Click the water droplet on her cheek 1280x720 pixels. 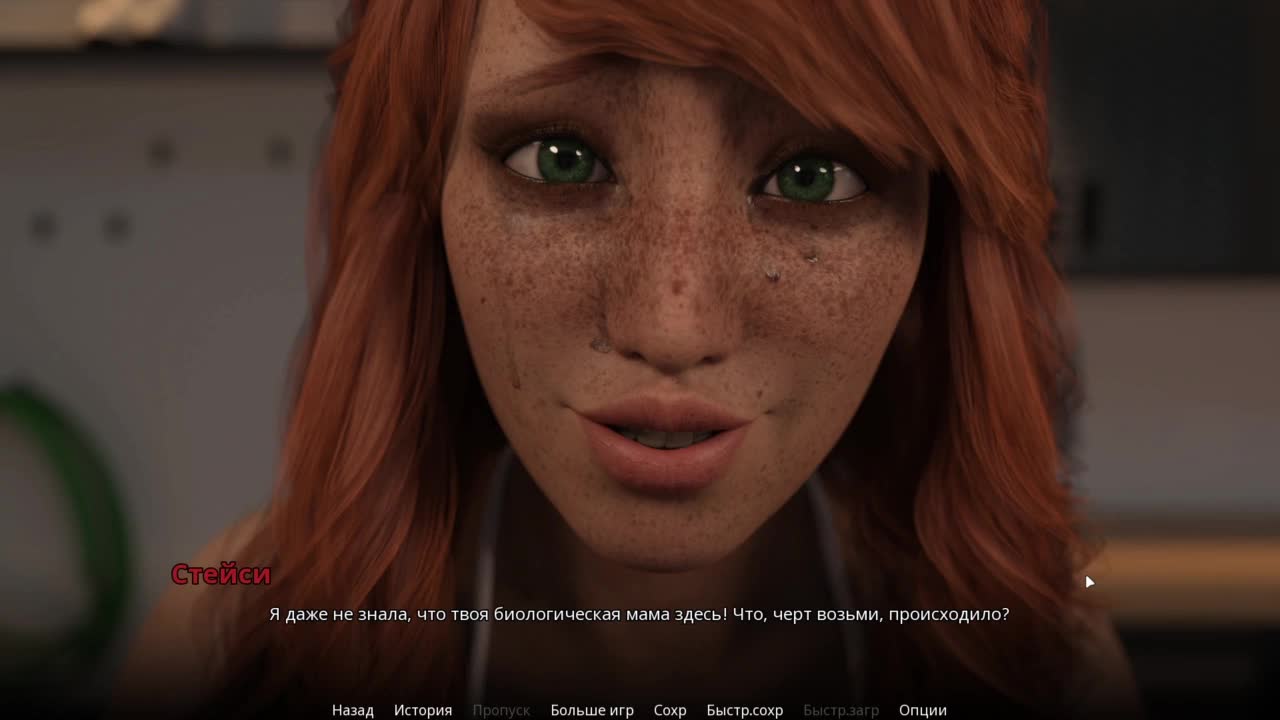(772, 272)
